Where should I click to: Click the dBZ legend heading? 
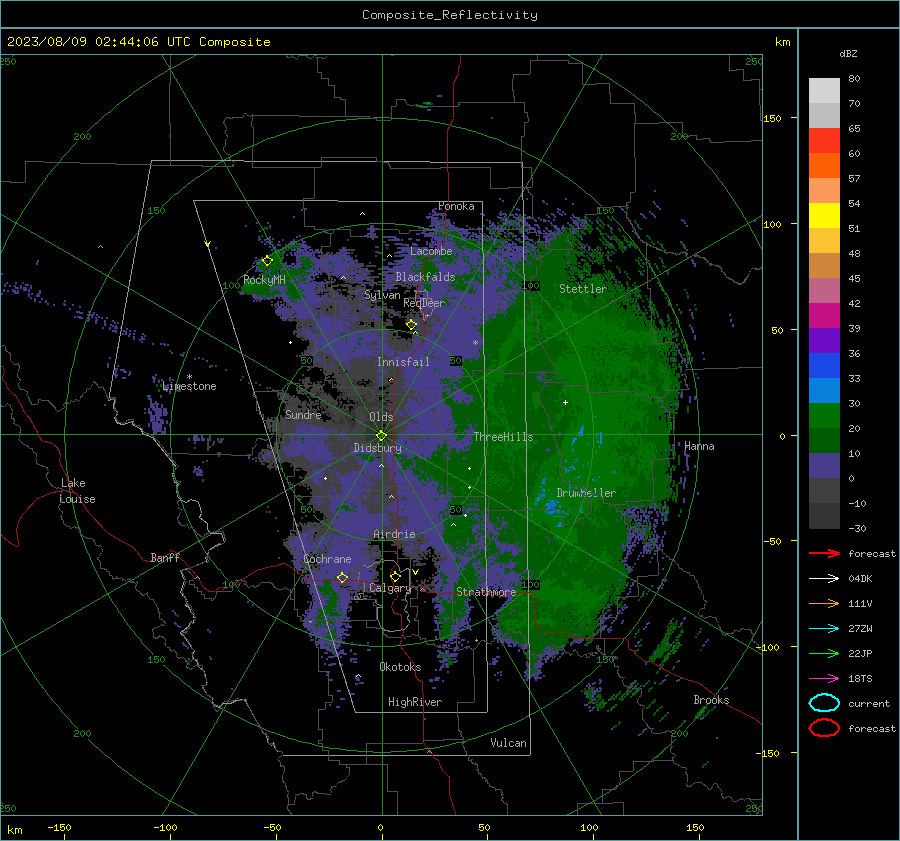pos(848,53)
